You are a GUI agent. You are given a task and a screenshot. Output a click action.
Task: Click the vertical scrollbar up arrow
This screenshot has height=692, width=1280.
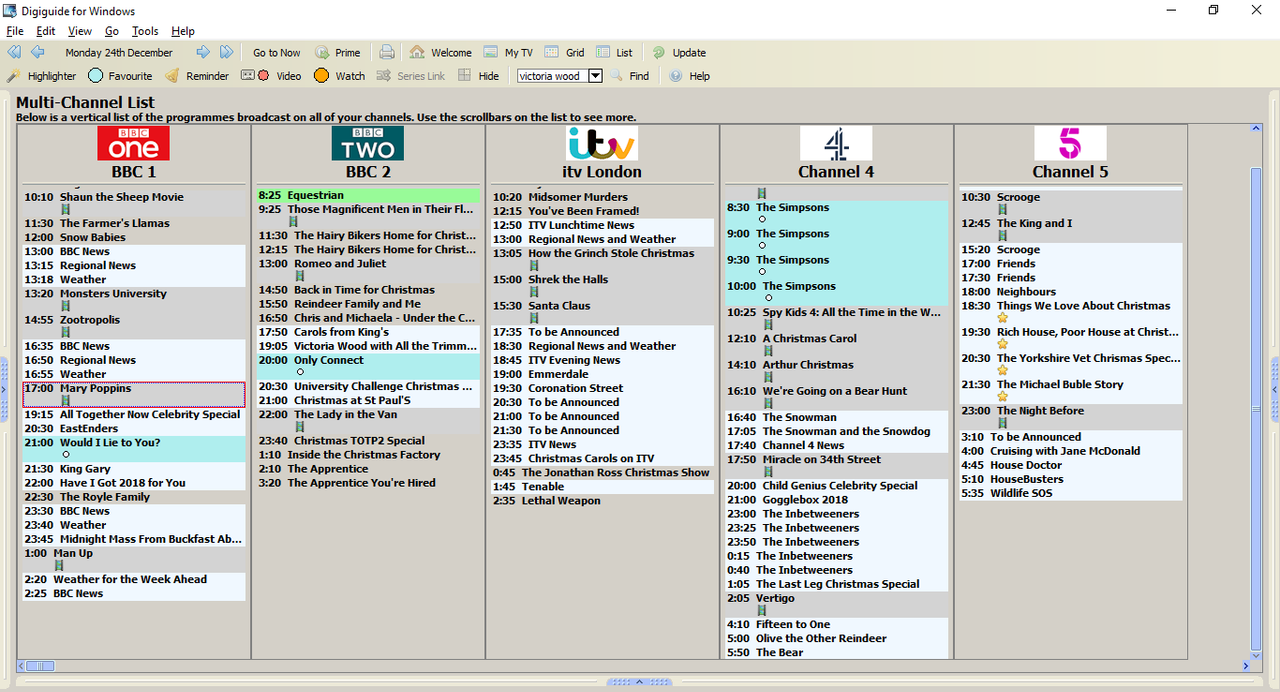[1257, 129]
